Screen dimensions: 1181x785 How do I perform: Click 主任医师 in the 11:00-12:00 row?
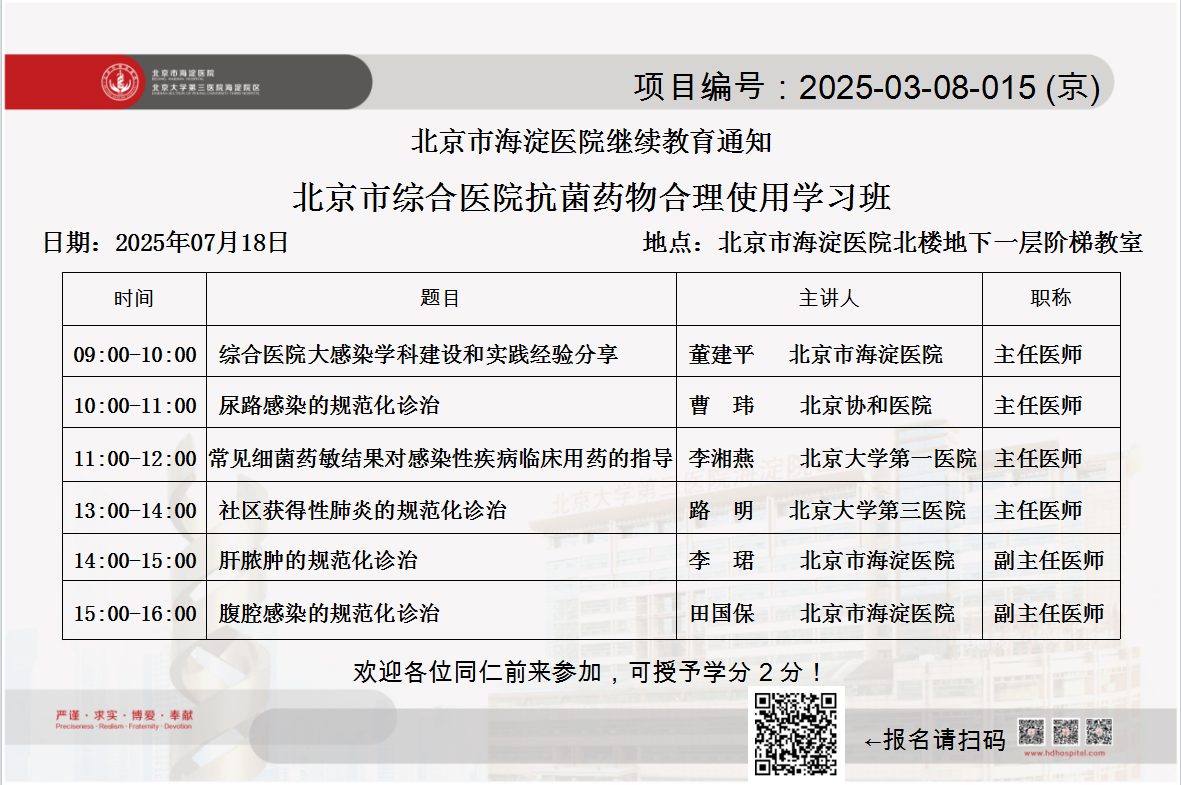(1038, 459)
